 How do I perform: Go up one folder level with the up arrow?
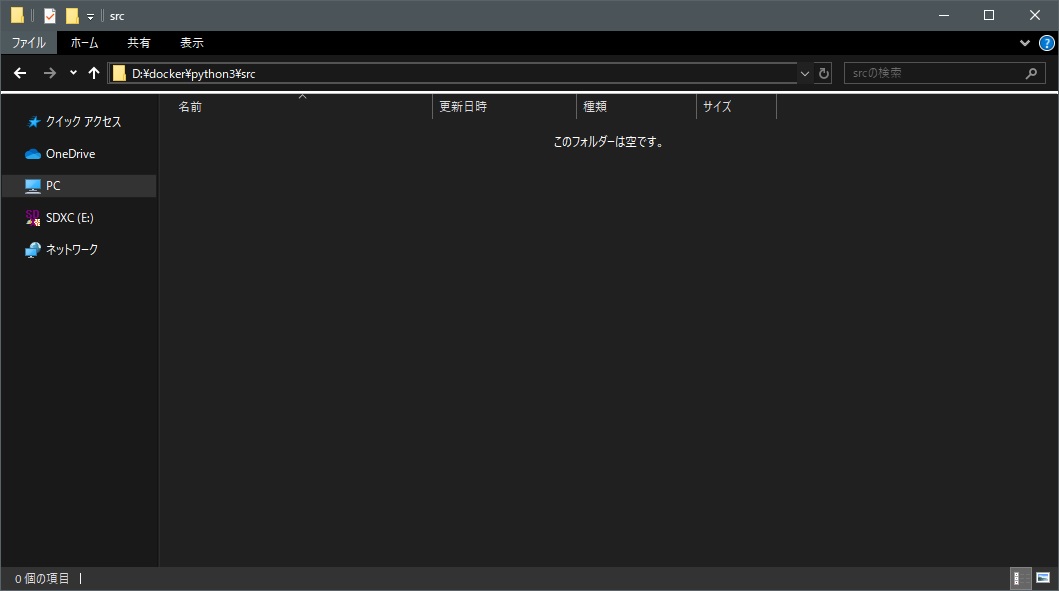93,72
